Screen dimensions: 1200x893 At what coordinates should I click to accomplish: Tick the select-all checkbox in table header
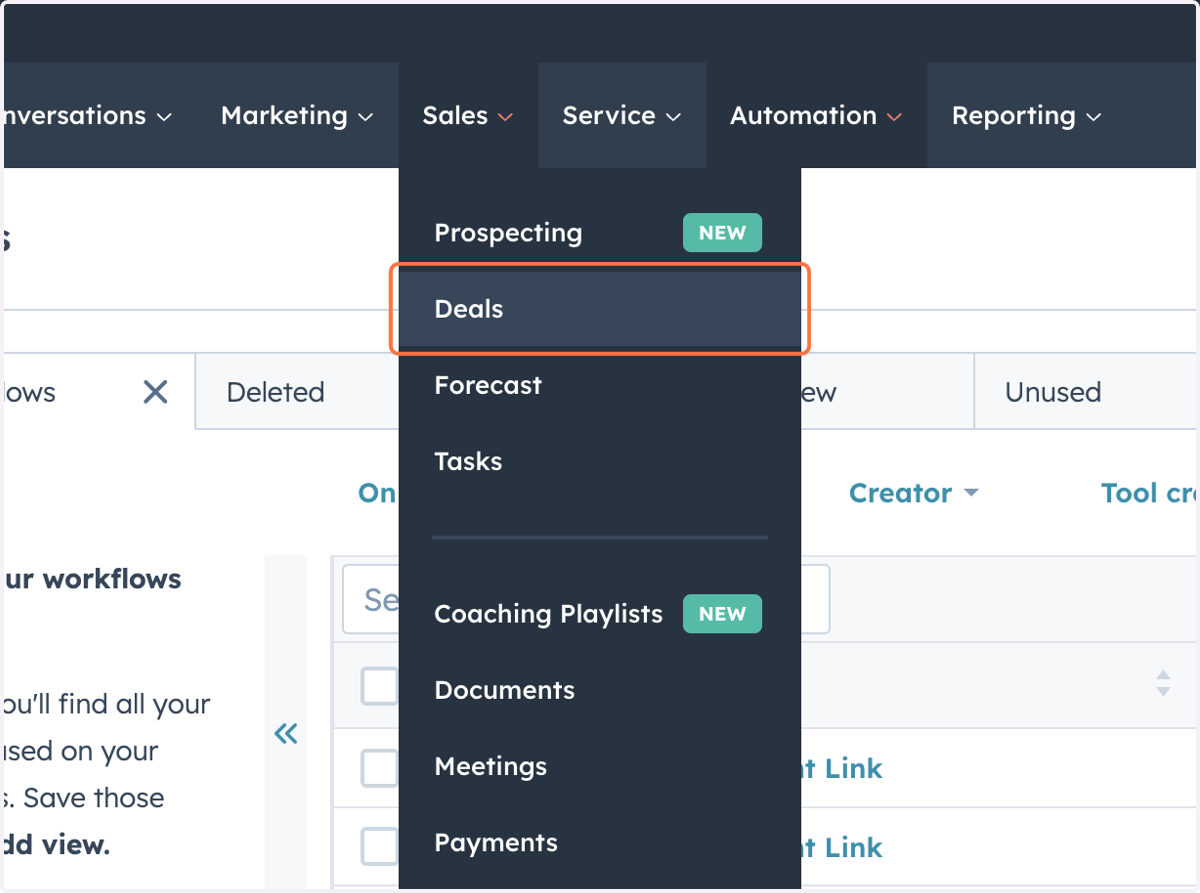(x=379, y=686)
